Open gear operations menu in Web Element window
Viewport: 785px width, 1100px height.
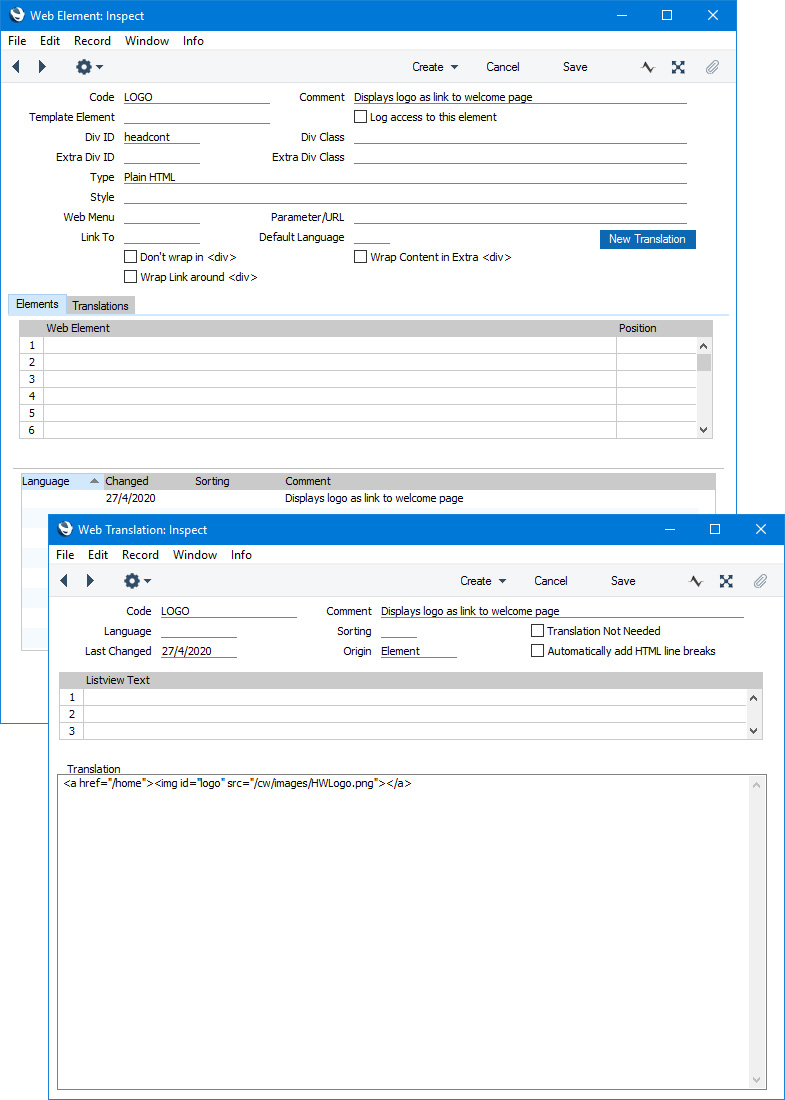click(x=89, y=67)
